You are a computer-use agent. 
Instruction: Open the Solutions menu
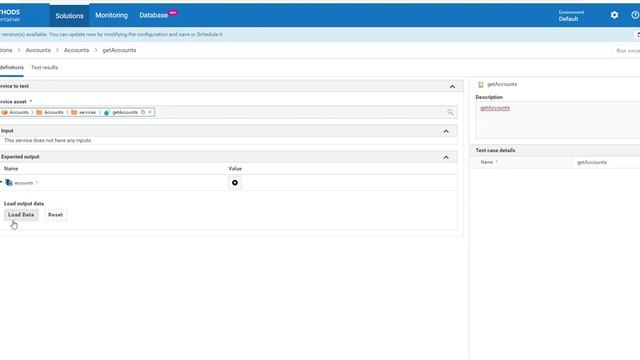tap(69, 16)
